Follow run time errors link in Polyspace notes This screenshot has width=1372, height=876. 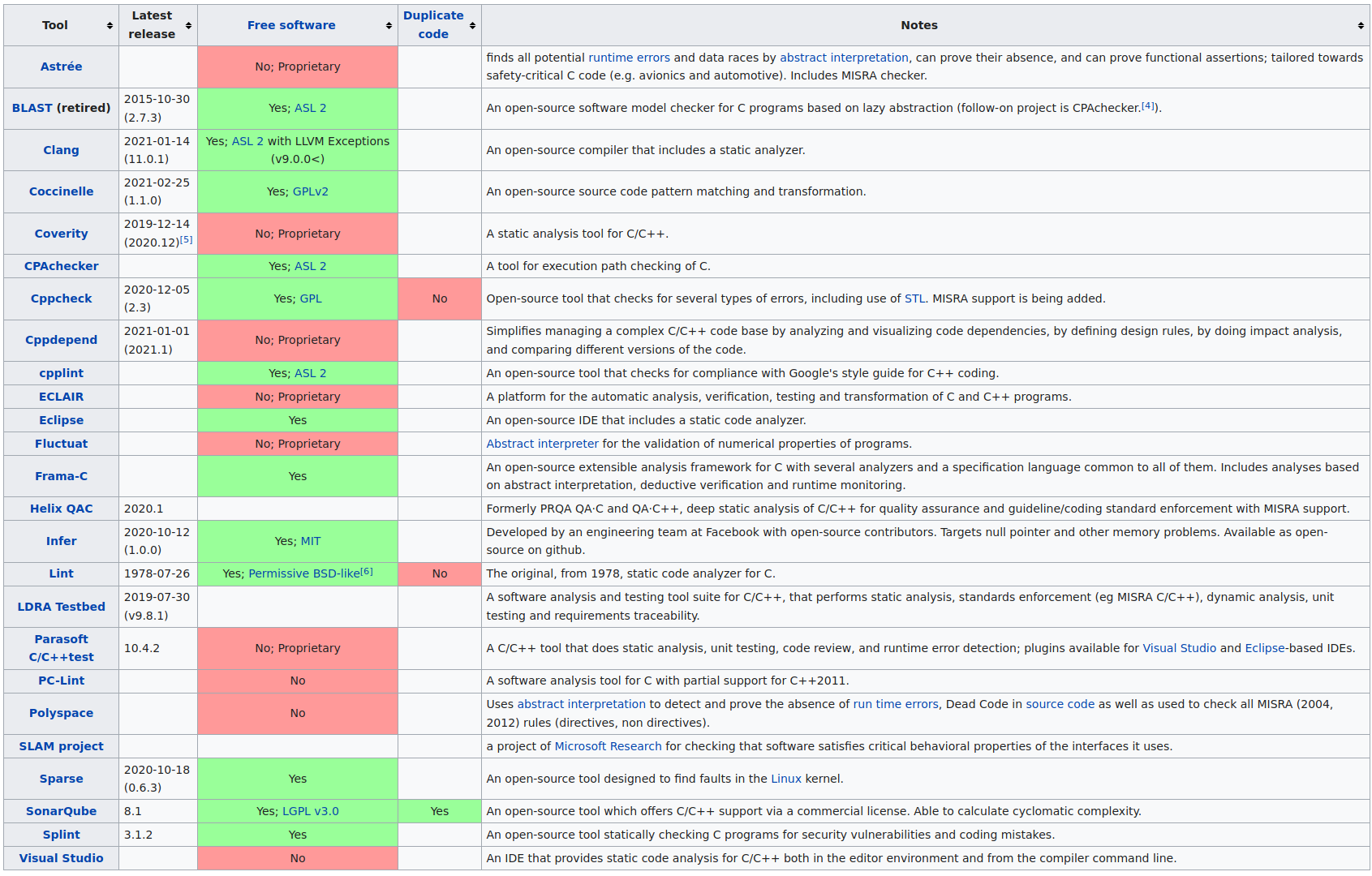[x=896, y=704]
